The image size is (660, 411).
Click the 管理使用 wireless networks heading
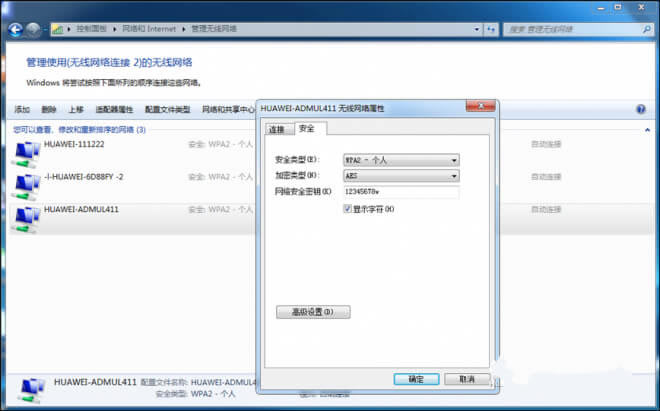pyautogui.click(x=109, y=63)
